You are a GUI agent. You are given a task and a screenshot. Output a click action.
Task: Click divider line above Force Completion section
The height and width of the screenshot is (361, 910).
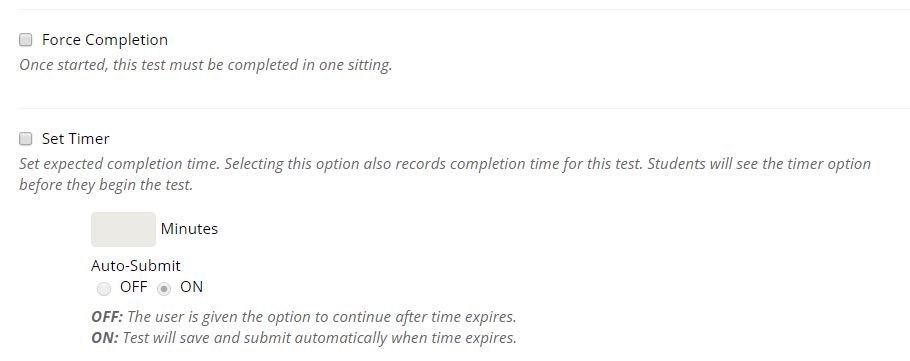(x=464, y=9)
